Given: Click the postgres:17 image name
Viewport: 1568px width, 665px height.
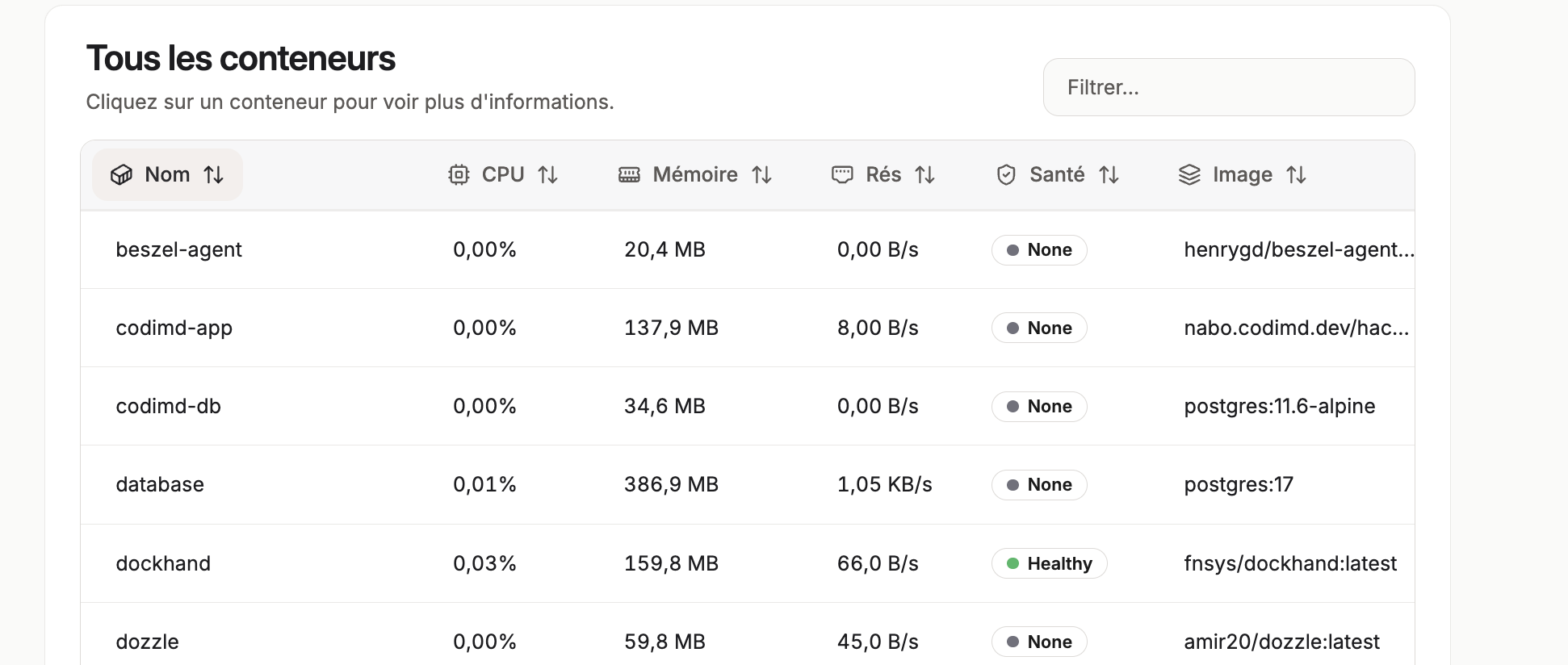Looking at the screenshot, I should [x=1239, y=484].
